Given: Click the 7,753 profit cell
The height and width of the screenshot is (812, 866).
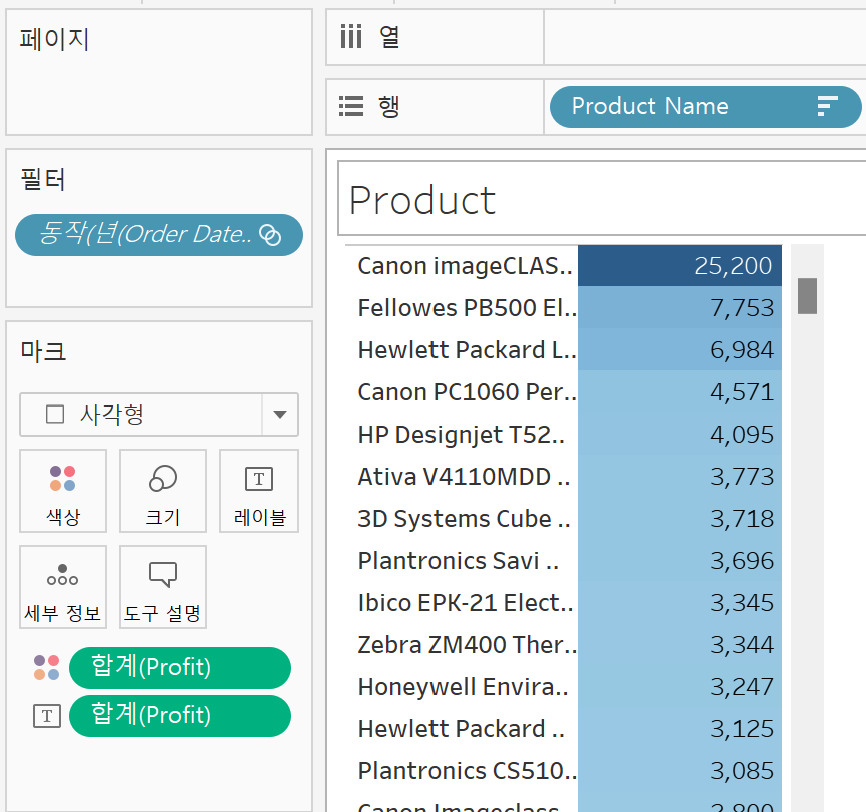Looking at the screenshot, I should (x=680, y=308).
